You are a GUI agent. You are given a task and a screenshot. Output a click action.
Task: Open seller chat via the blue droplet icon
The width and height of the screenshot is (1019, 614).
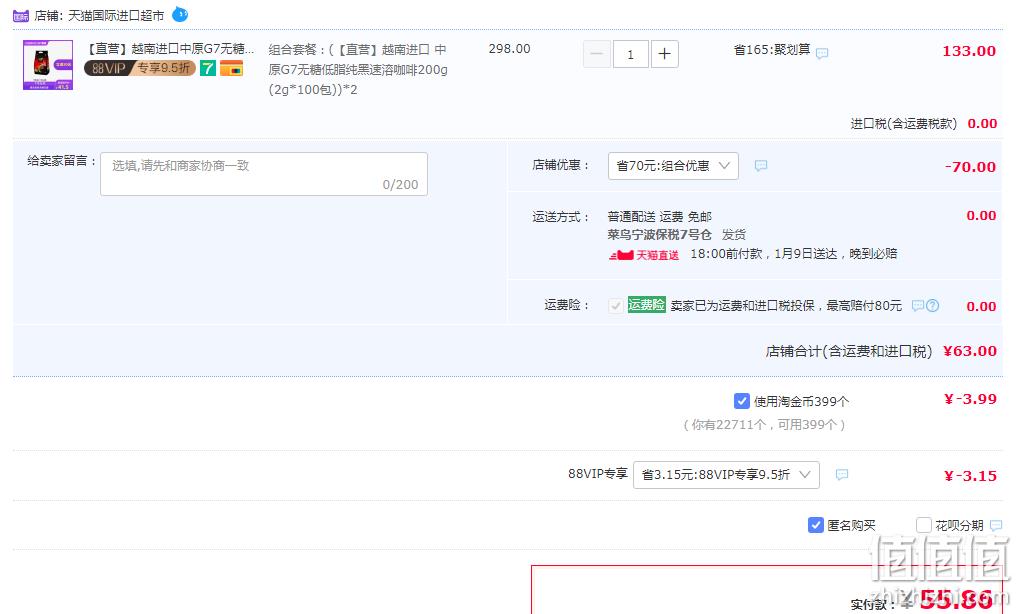coord(180,14)
